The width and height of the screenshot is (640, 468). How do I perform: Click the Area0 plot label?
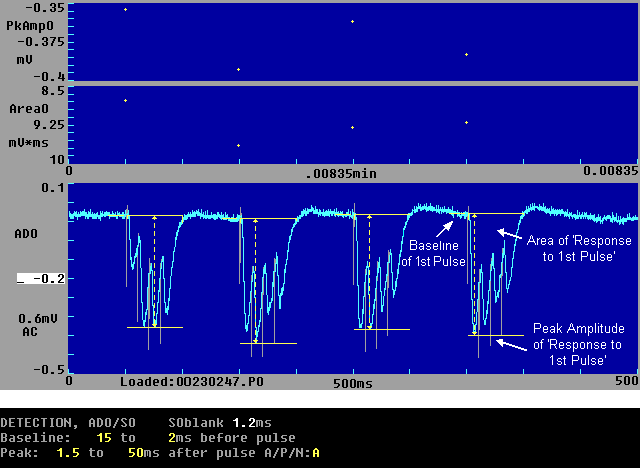(x=22, y=107)
